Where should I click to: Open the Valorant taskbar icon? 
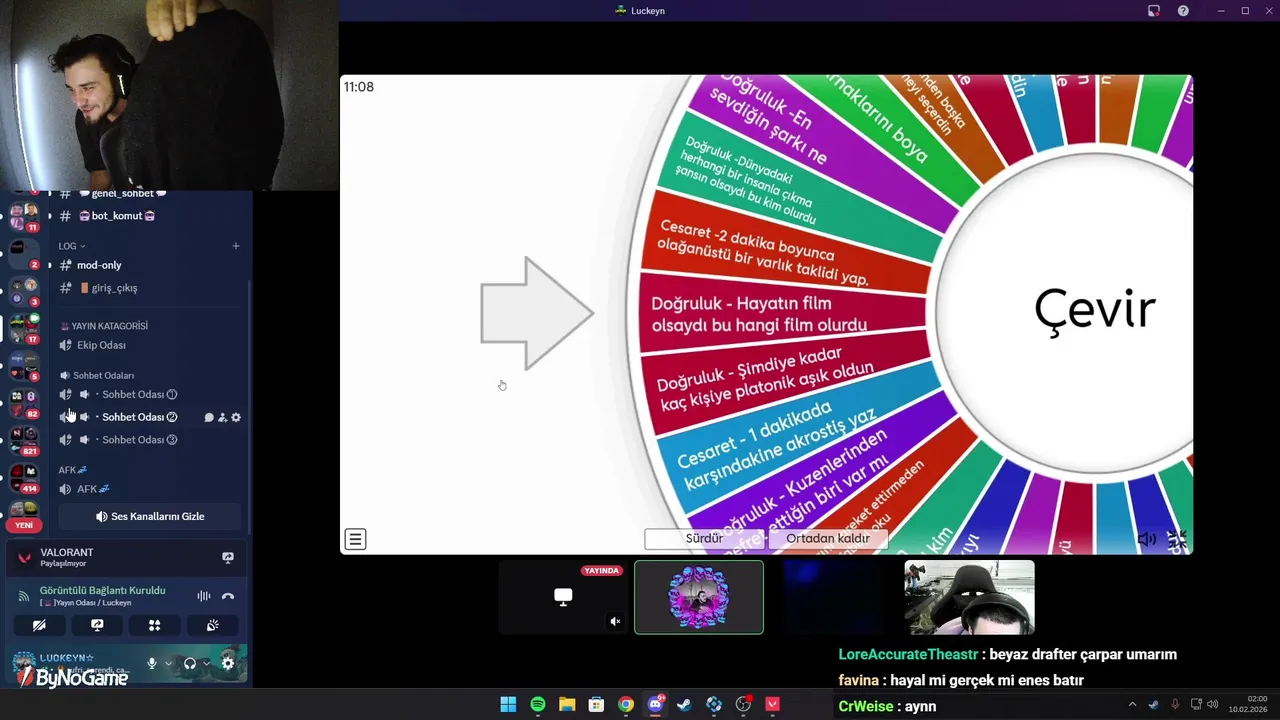pyautogui.click(x=772, y=704)
